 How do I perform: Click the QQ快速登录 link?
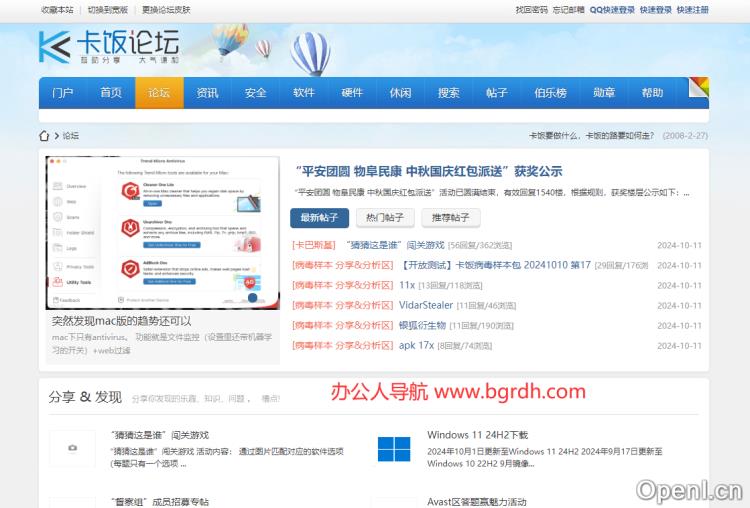click(612, 9)
